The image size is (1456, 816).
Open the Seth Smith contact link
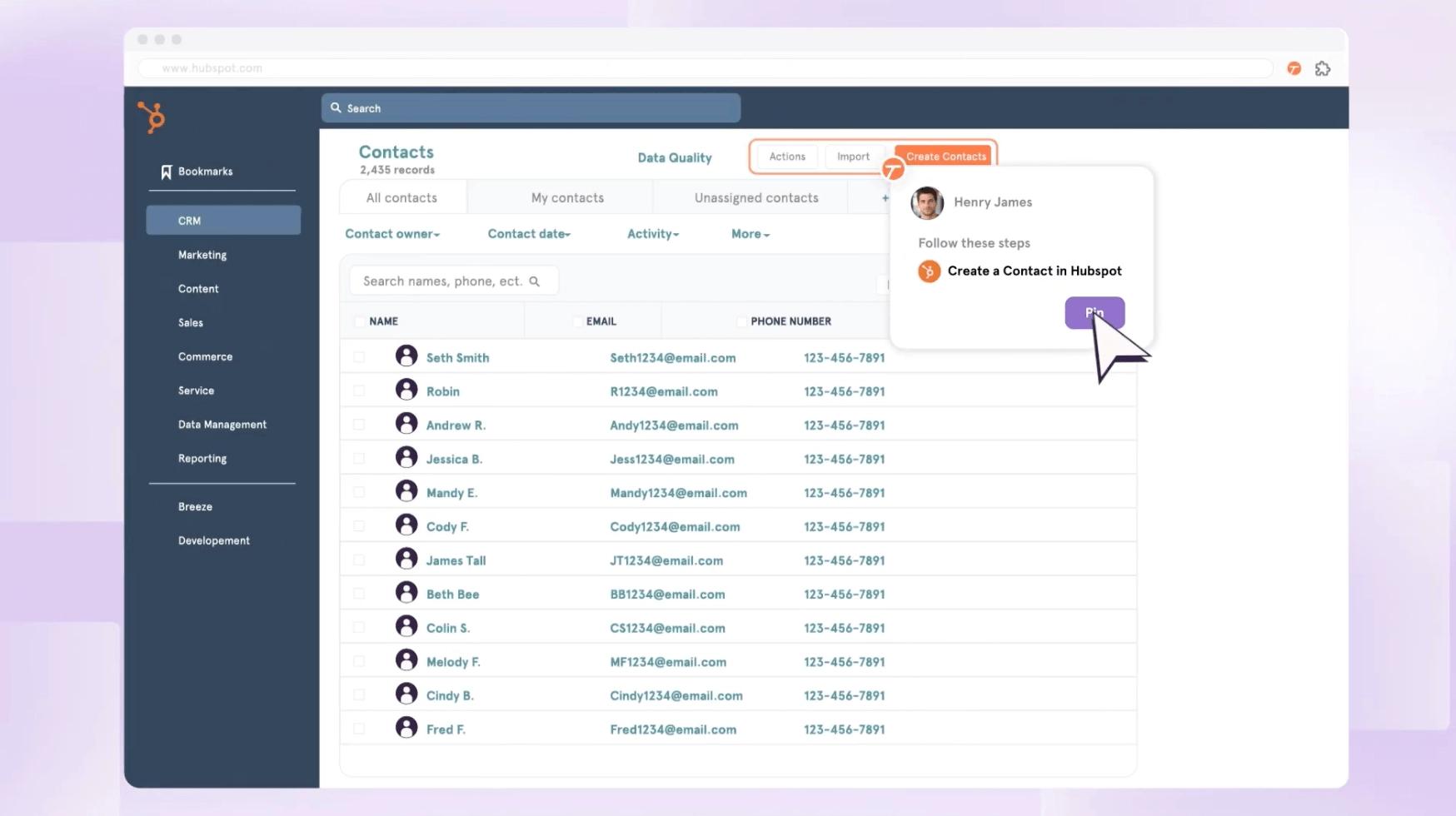point(457,358)
